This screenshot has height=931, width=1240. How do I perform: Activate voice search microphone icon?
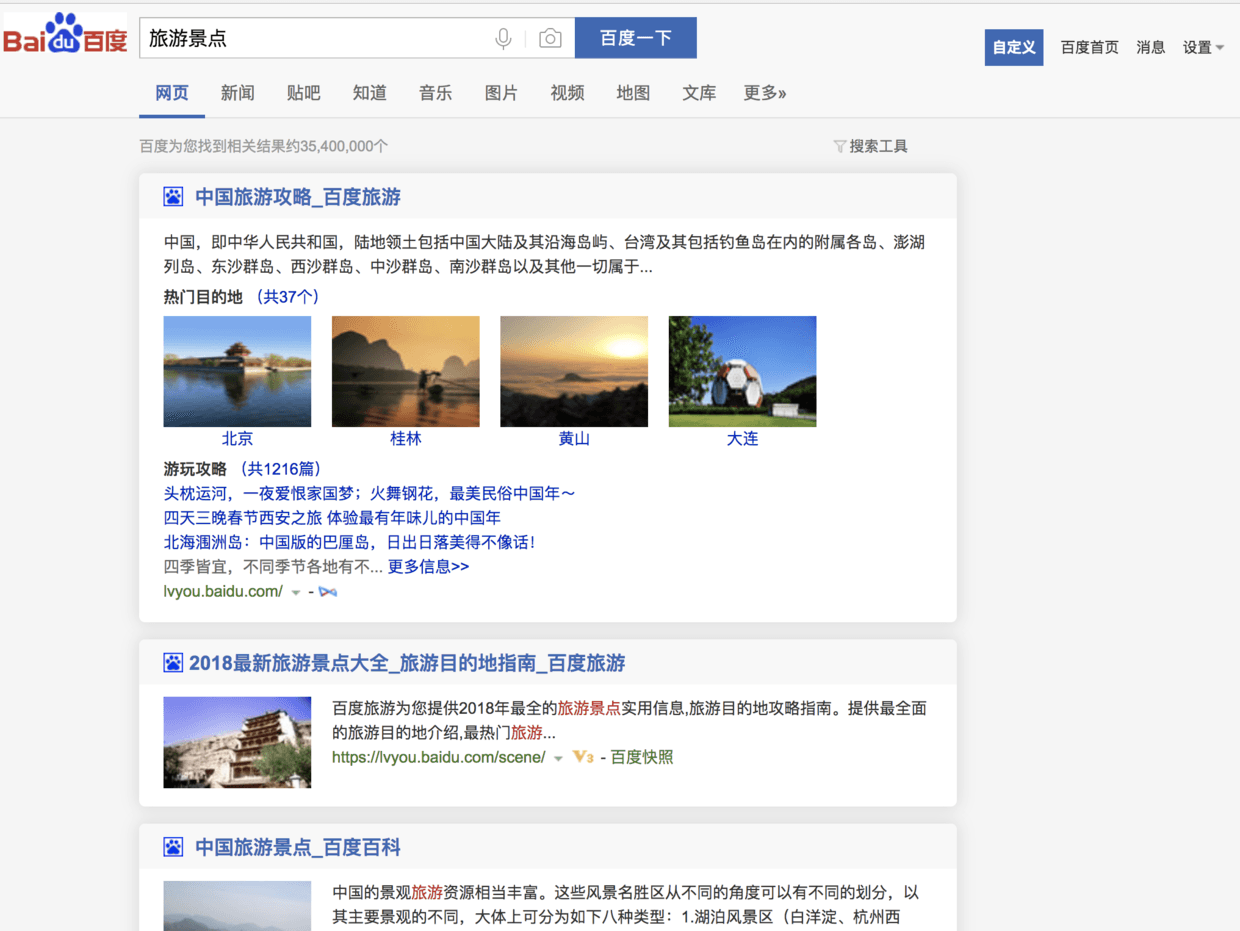pyautogui.click(x=504, y=39)
